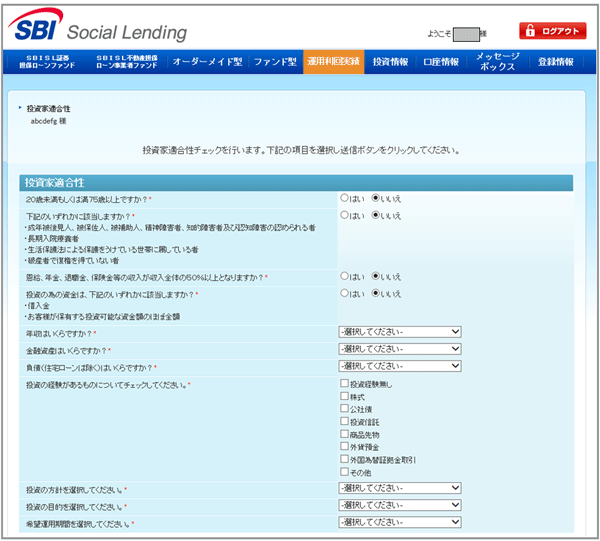Screen dimensions: 600x541
Task: Click the SBI Social Lending logo
Action: [x=97, y=25]
